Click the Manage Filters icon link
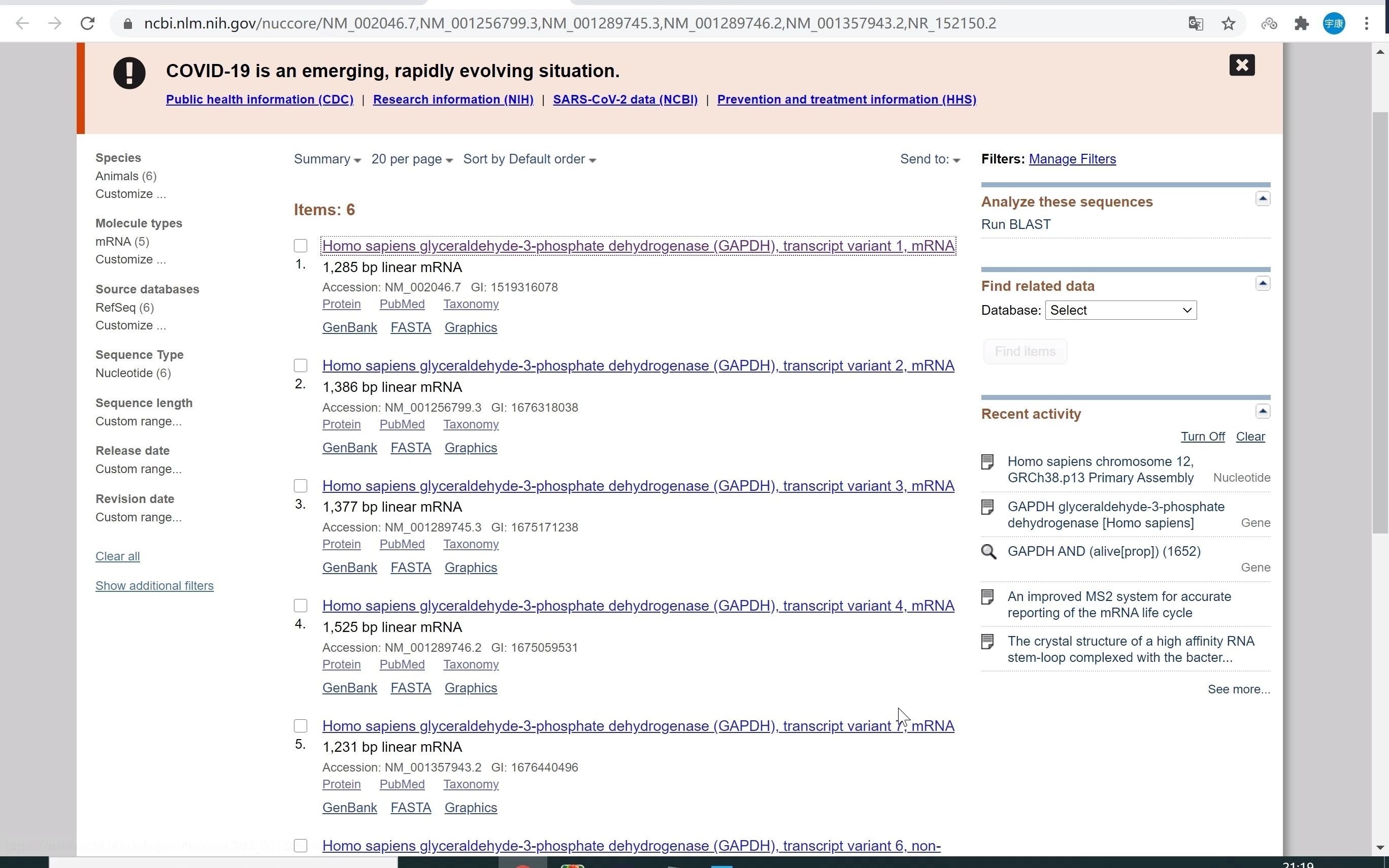1389x868 pixels. (x=1072, y=159)
